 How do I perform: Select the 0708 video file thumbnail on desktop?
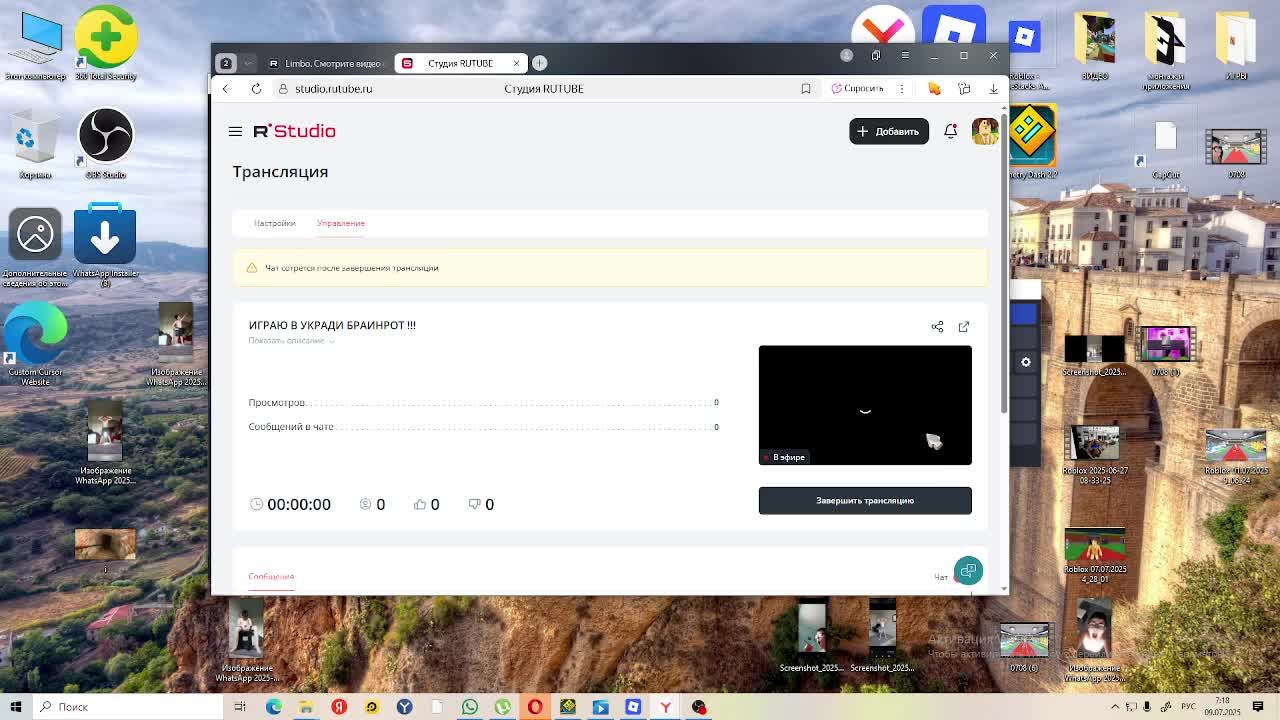(1236, 153)
